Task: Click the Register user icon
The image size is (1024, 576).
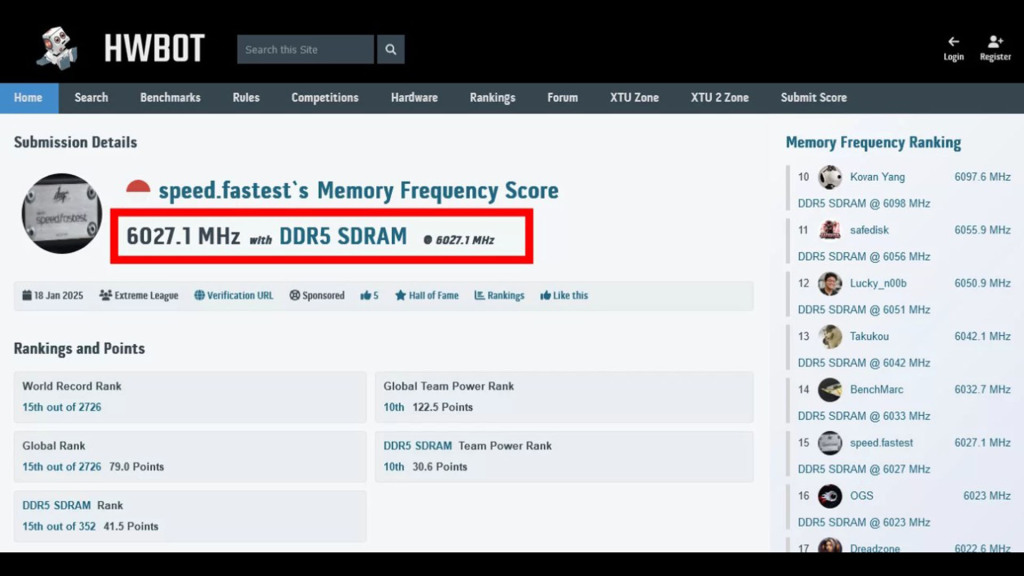Action: tap(995, 42)
